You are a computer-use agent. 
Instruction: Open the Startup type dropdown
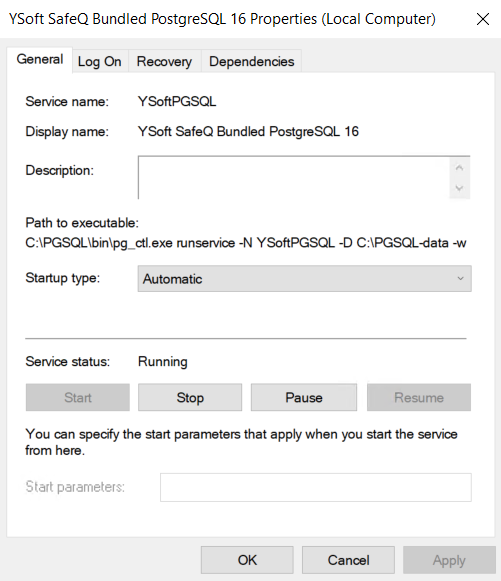[305, 279]
